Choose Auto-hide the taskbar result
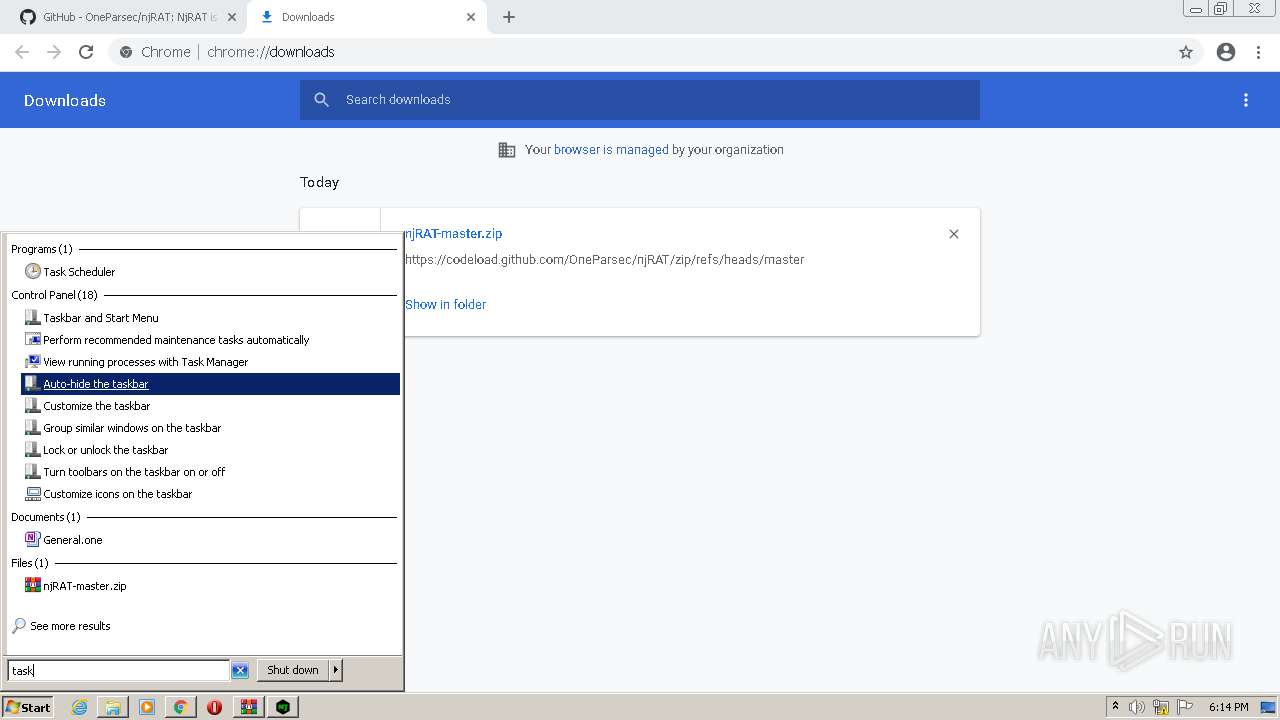Screen dimensions: 1280x720 (x=210, y=384)
